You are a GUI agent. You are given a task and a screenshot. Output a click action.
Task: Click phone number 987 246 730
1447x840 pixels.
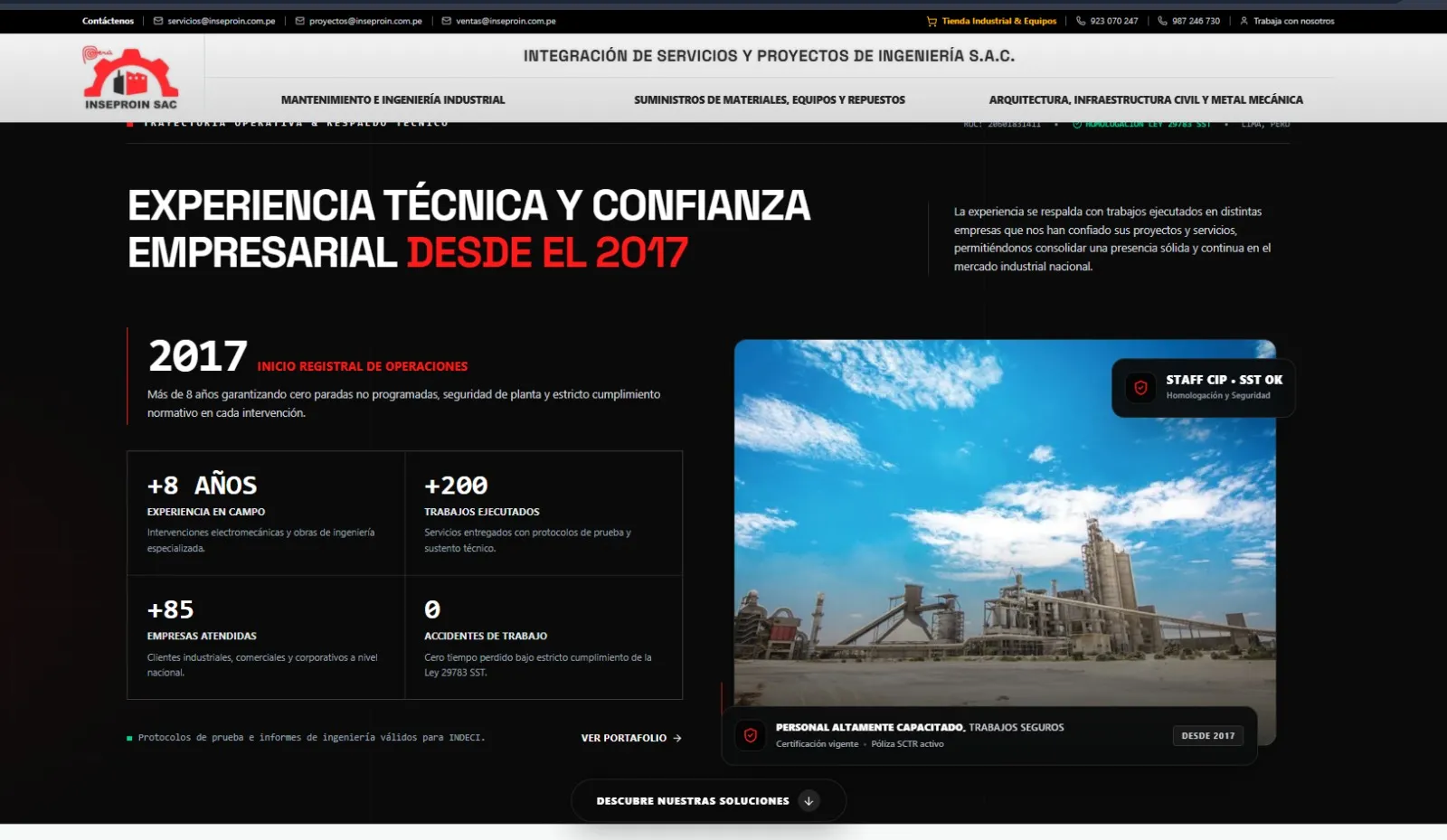coord(1196,21)
